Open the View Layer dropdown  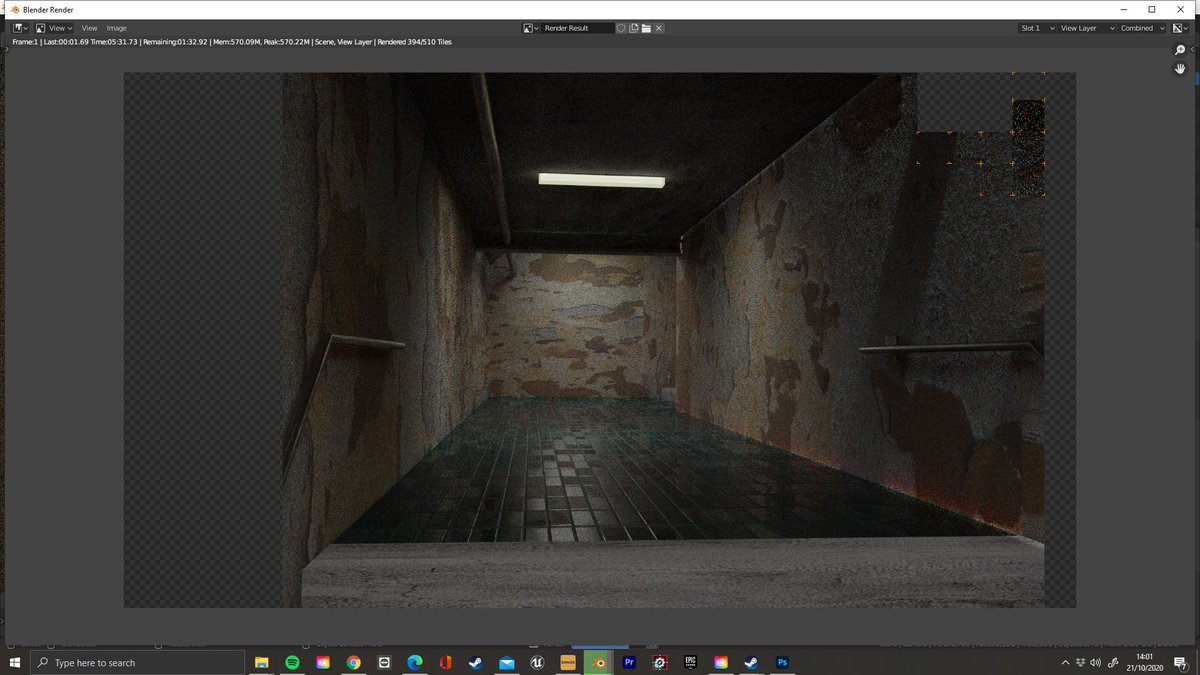click(x=1087, y=28)
